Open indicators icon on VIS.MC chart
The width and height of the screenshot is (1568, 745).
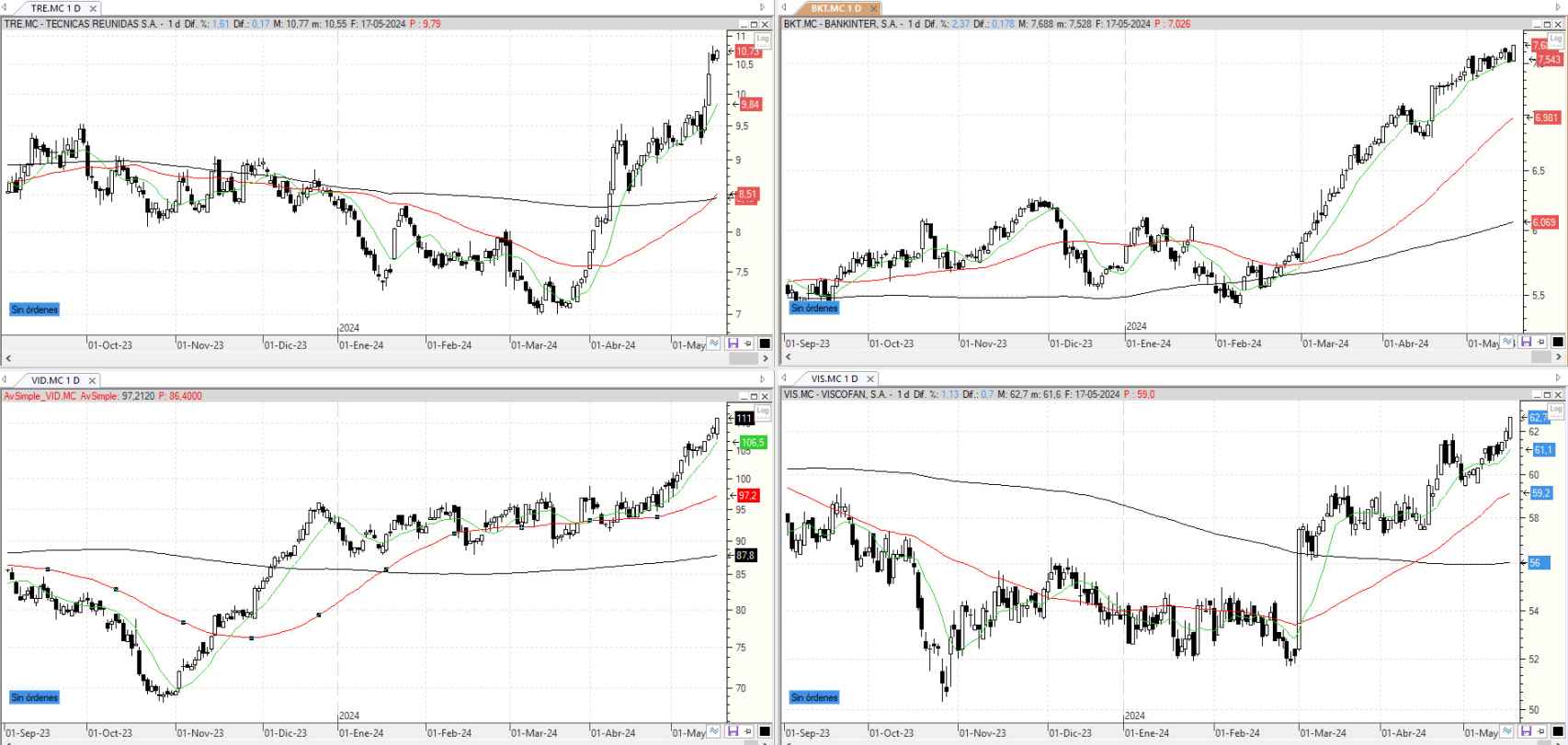[1506, 732]
